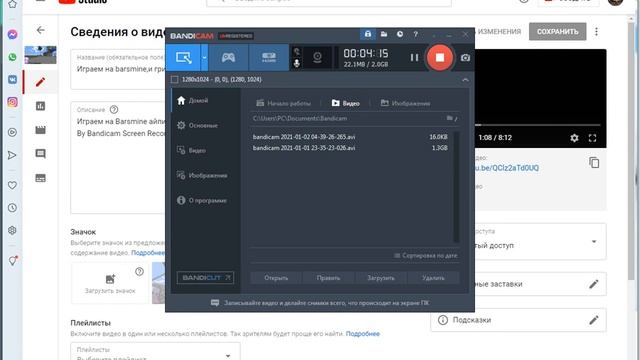
Task: Open Bandicam output folder icon in title bar
Action: (x=384, y=34)
